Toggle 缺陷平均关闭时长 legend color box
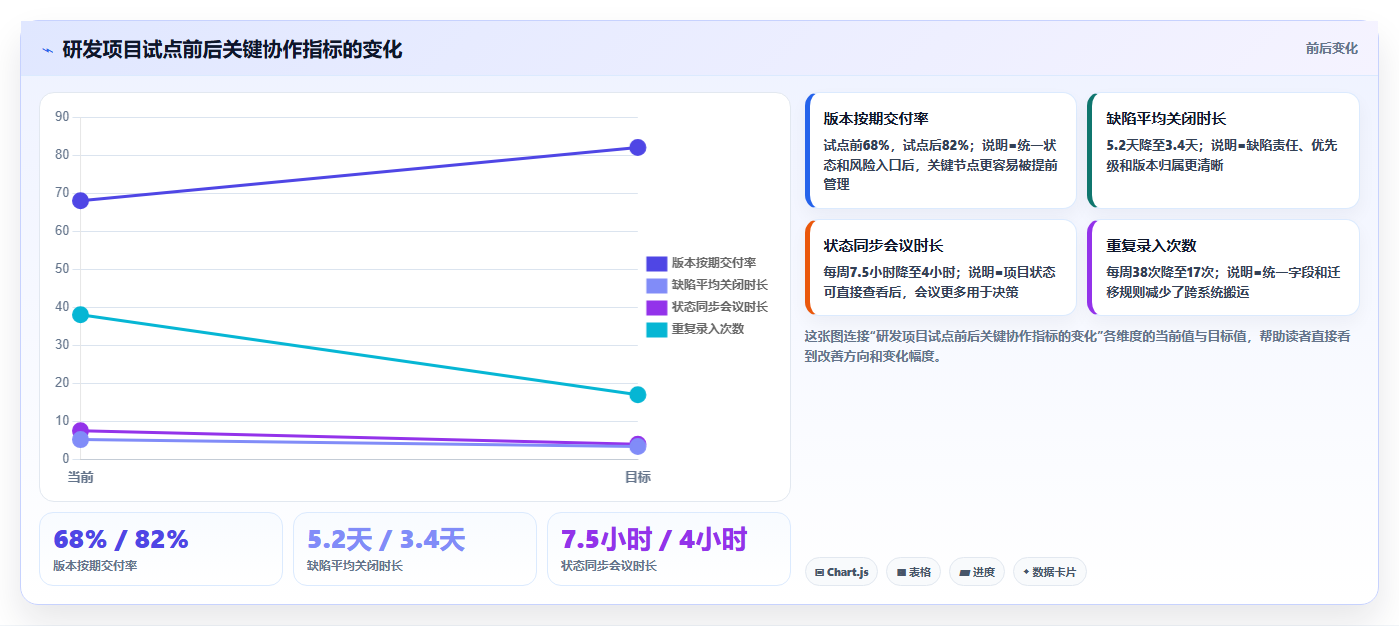1399x626 pixels. 656,285
